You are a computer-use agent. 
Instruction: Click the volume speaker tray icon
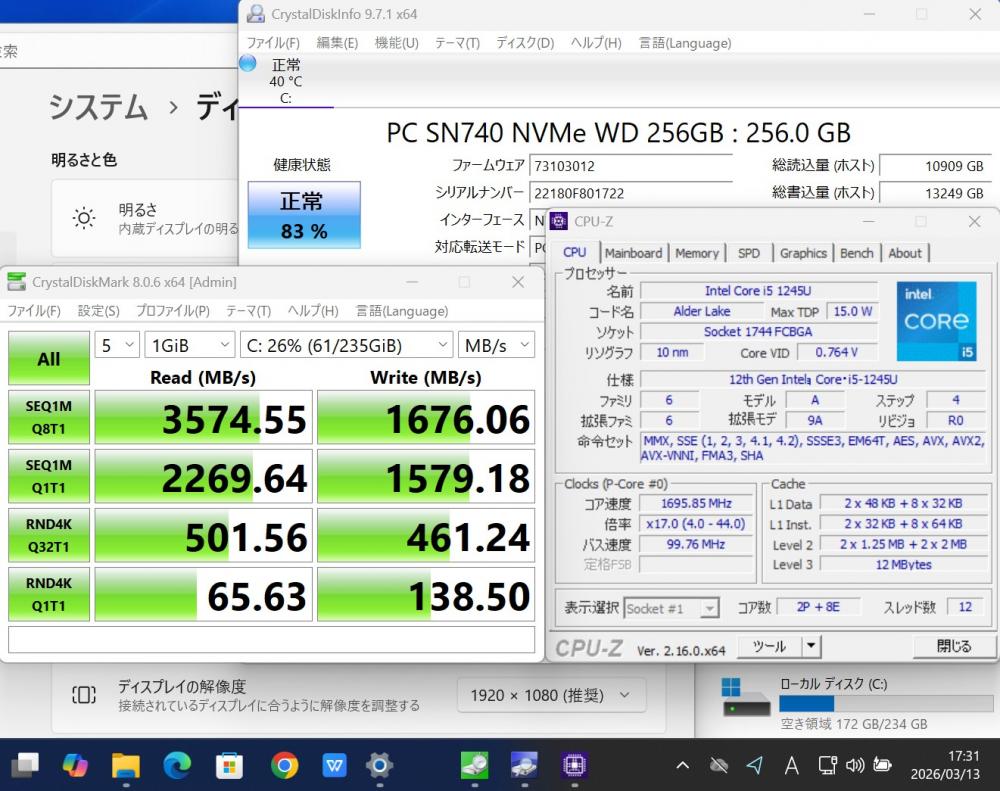point(855,765)
